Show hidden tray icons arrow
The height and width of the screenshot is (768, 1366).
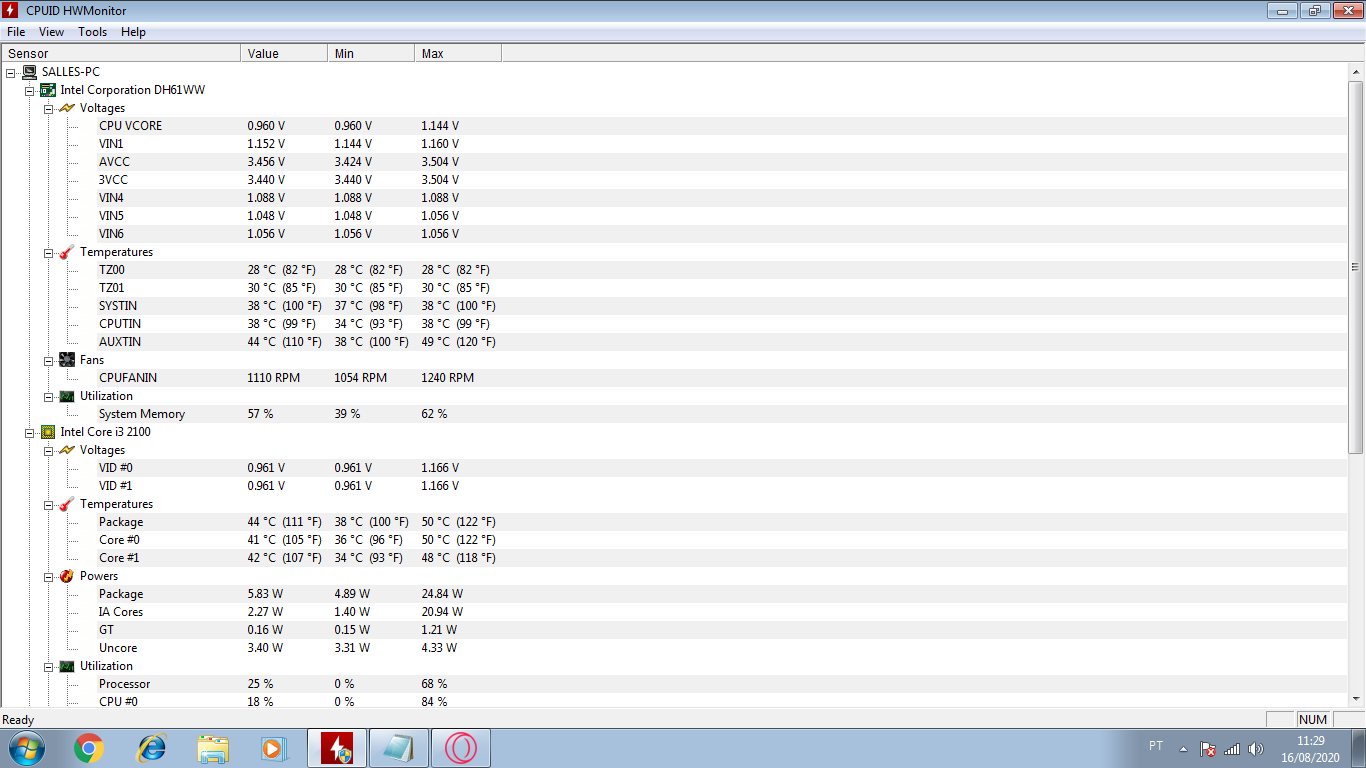[x=1183, y=748]
